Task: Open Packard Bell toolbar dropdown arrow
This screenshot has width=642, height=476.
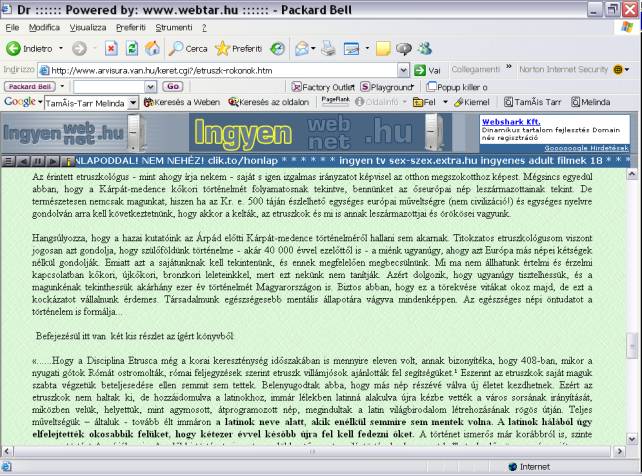Action: 62,86
